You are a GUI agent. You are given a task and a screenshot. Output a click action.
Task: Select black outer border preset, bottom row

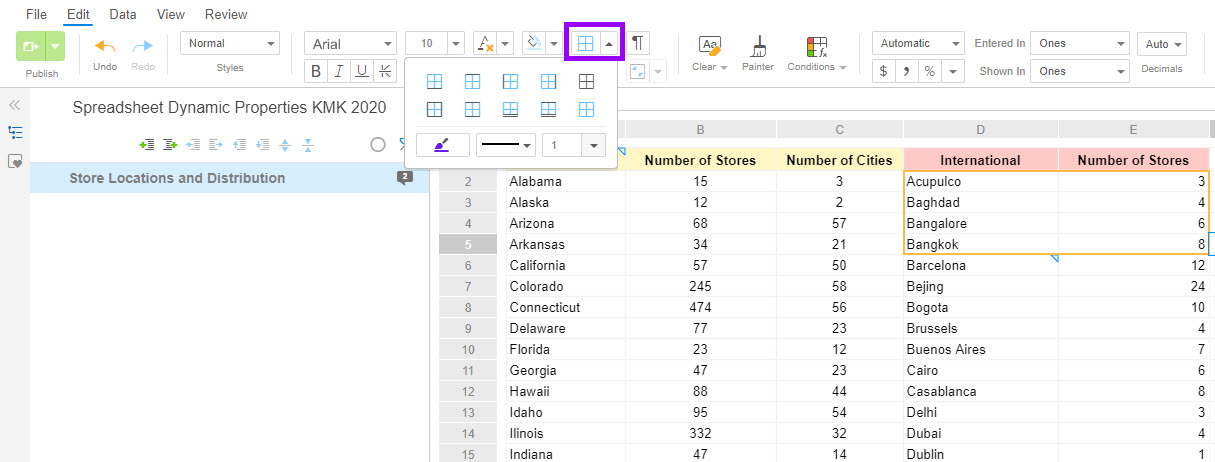pyautogui.click(x=435, y=109)
